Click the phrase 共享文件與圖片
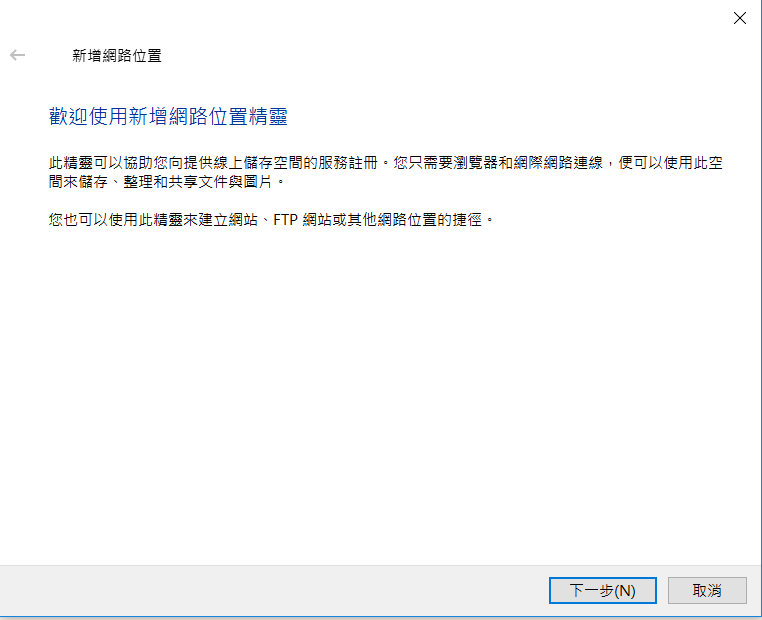 (220, 182)
